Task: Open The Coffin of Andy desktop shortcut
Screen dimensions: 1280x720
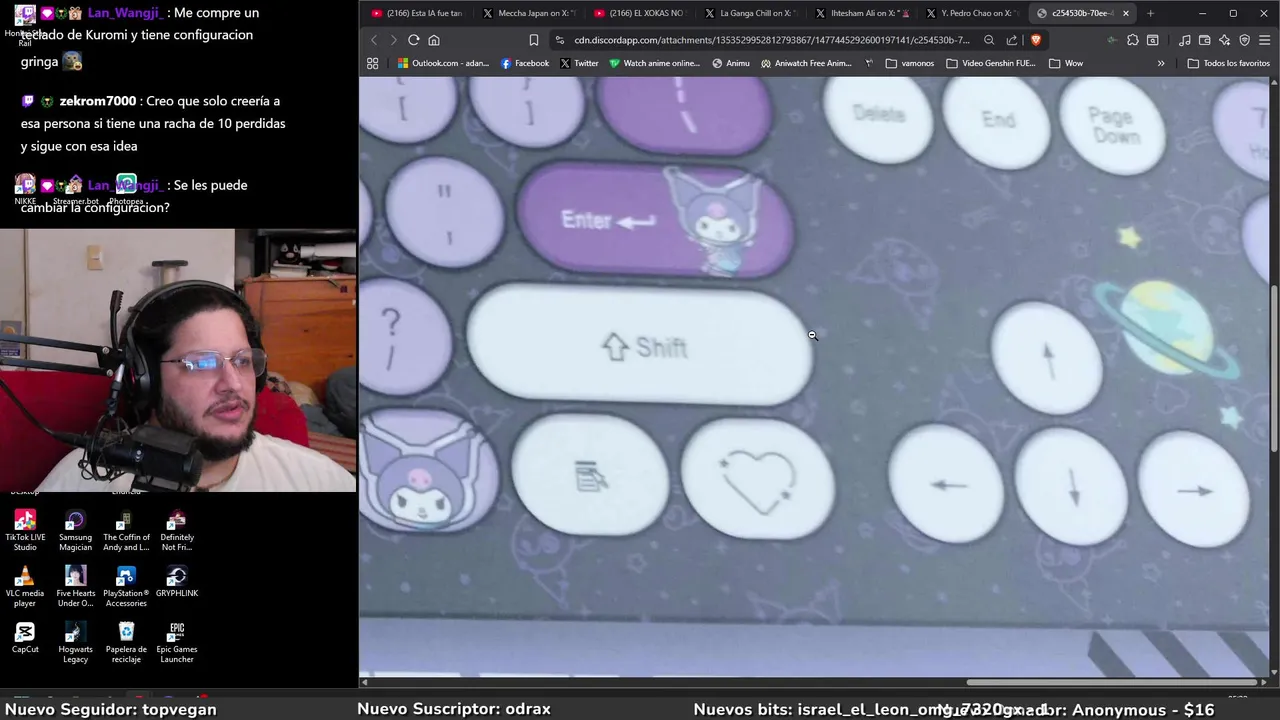Action: 126,530
